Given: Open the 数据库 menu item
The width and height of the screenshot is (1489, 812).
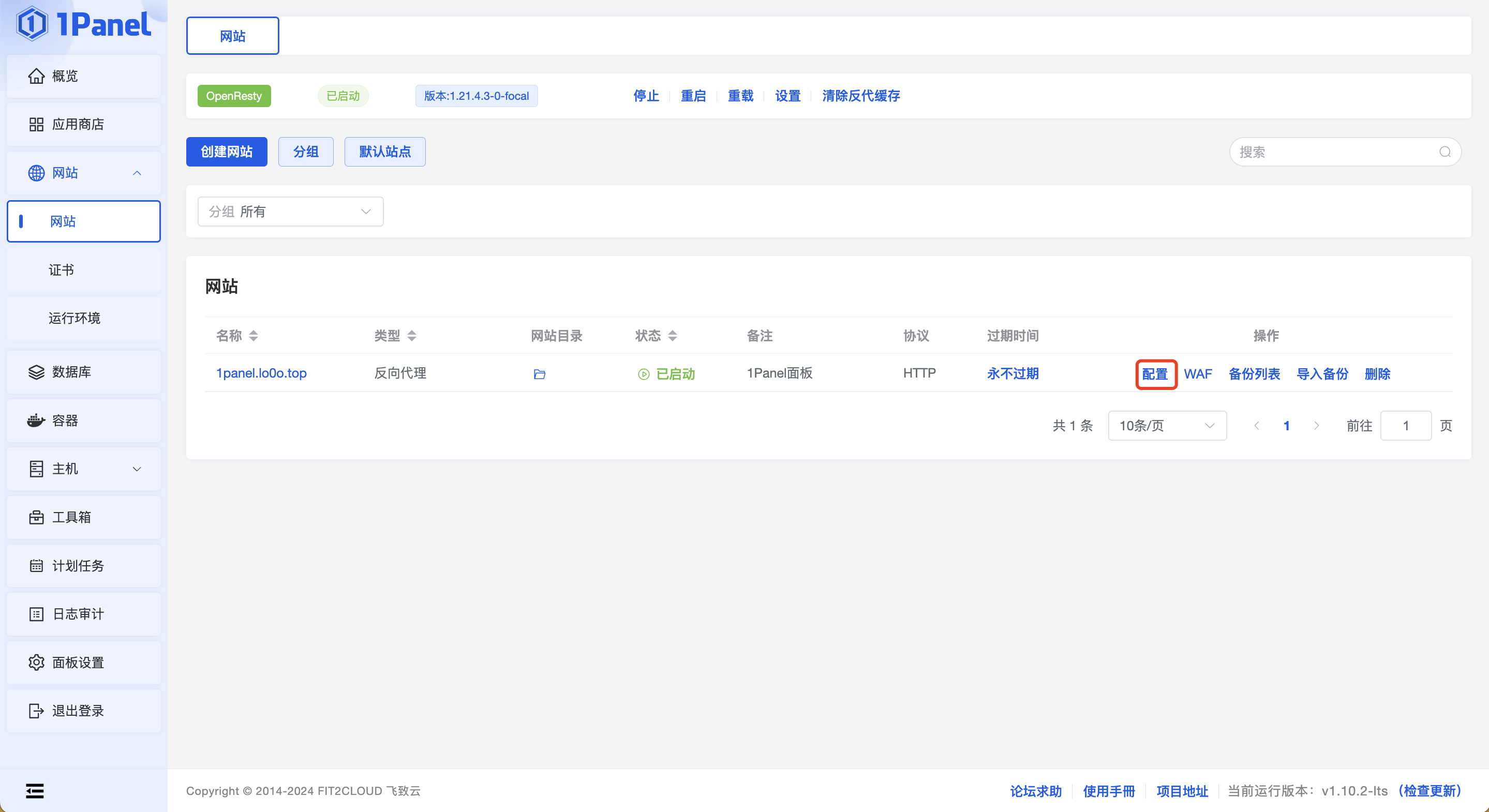Looking at the screenshot, I should pyautogui.click(x=84, y=372).
